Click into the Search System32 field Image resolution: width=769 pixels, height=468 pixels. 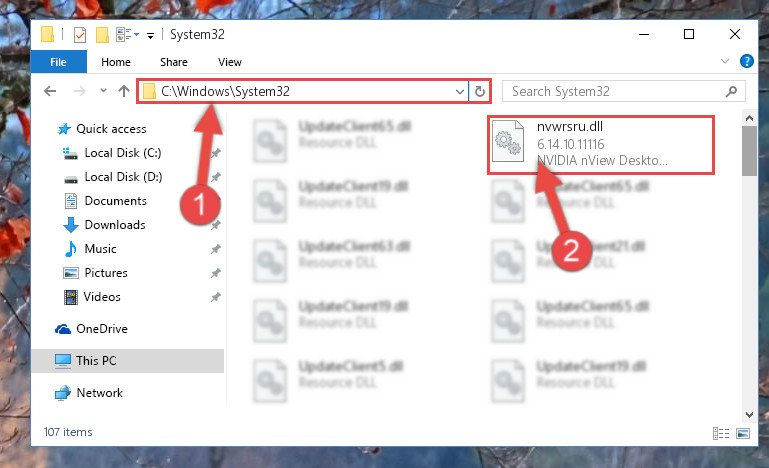pos(615,91)
